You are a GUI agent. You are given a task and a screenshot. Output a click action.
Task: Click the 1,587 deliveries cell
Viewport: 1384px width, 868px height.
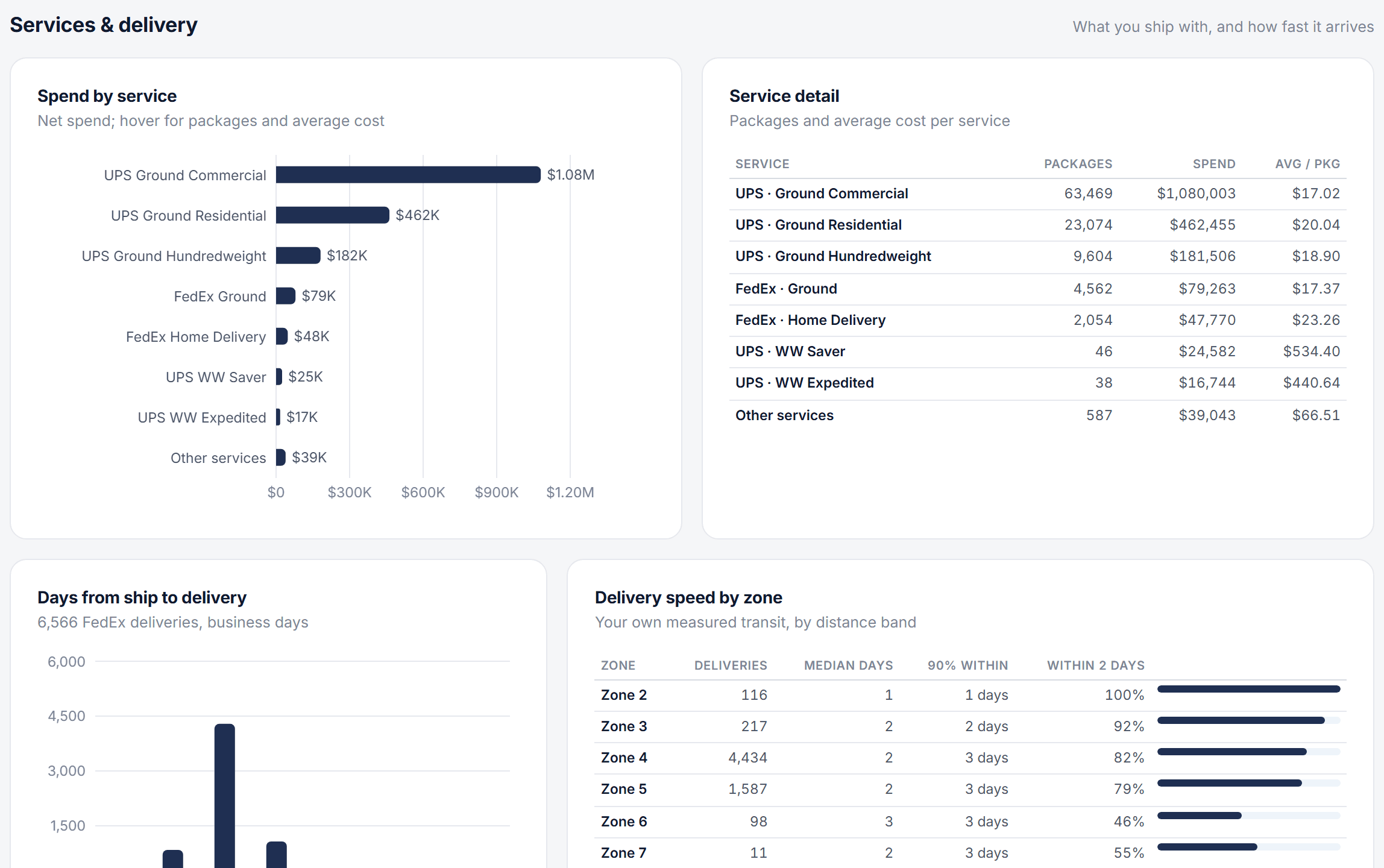[x=747, y=789]
